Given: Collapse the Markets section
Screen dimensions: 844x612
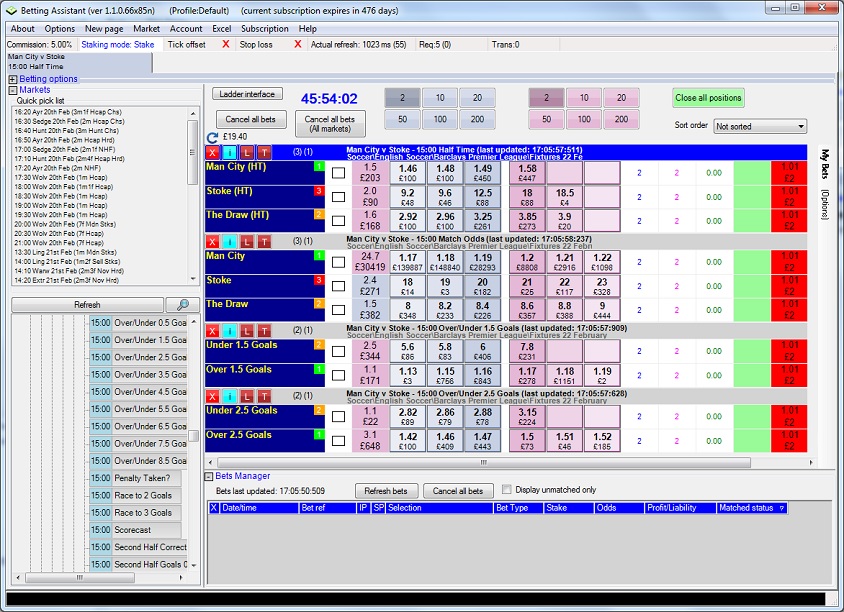Looking at the screenshot, I should point(13,90).
